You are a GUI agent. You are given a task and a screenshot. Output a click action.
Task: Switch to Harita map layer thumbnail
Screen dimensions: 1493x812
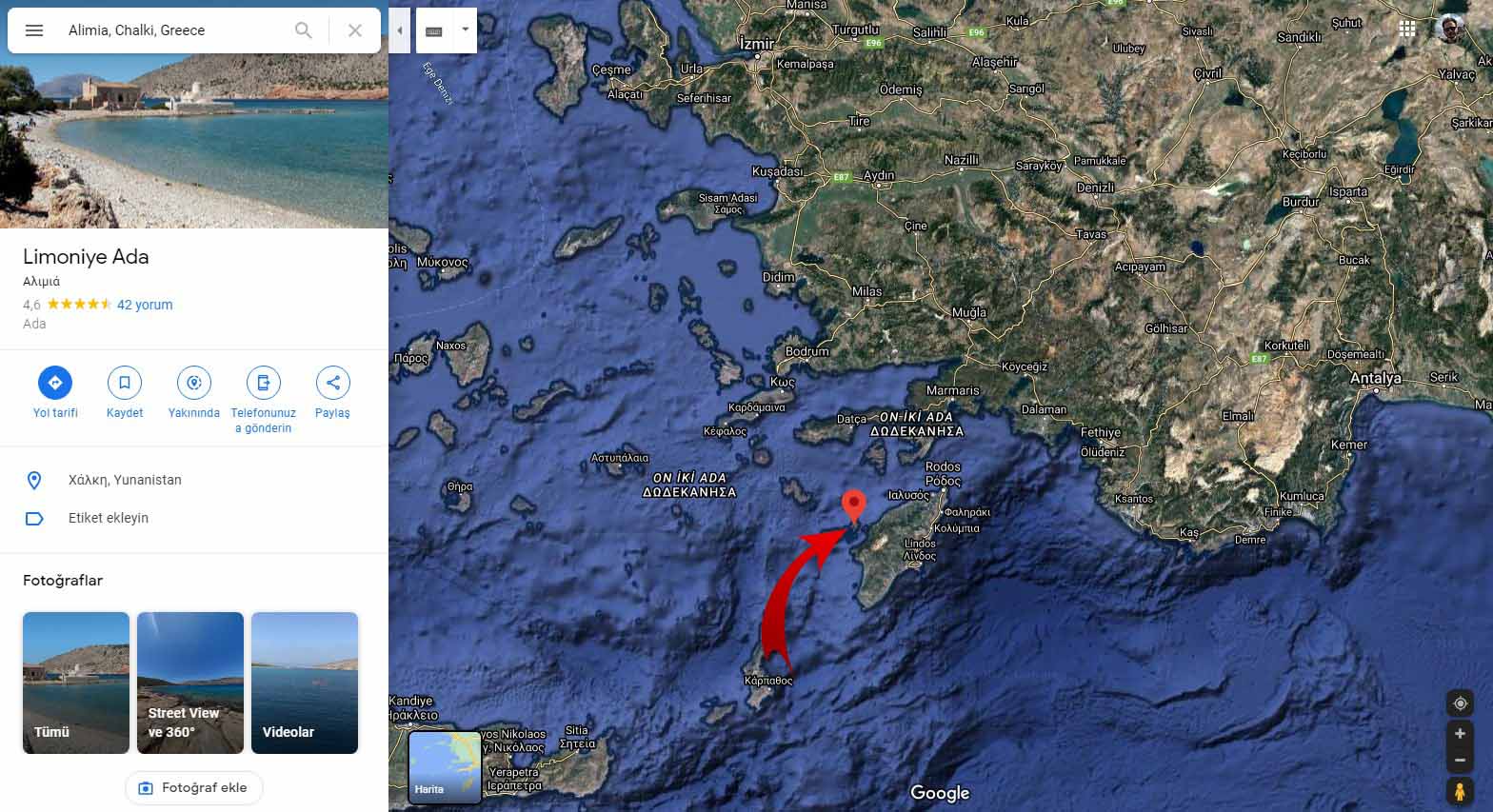pos(445,767)
